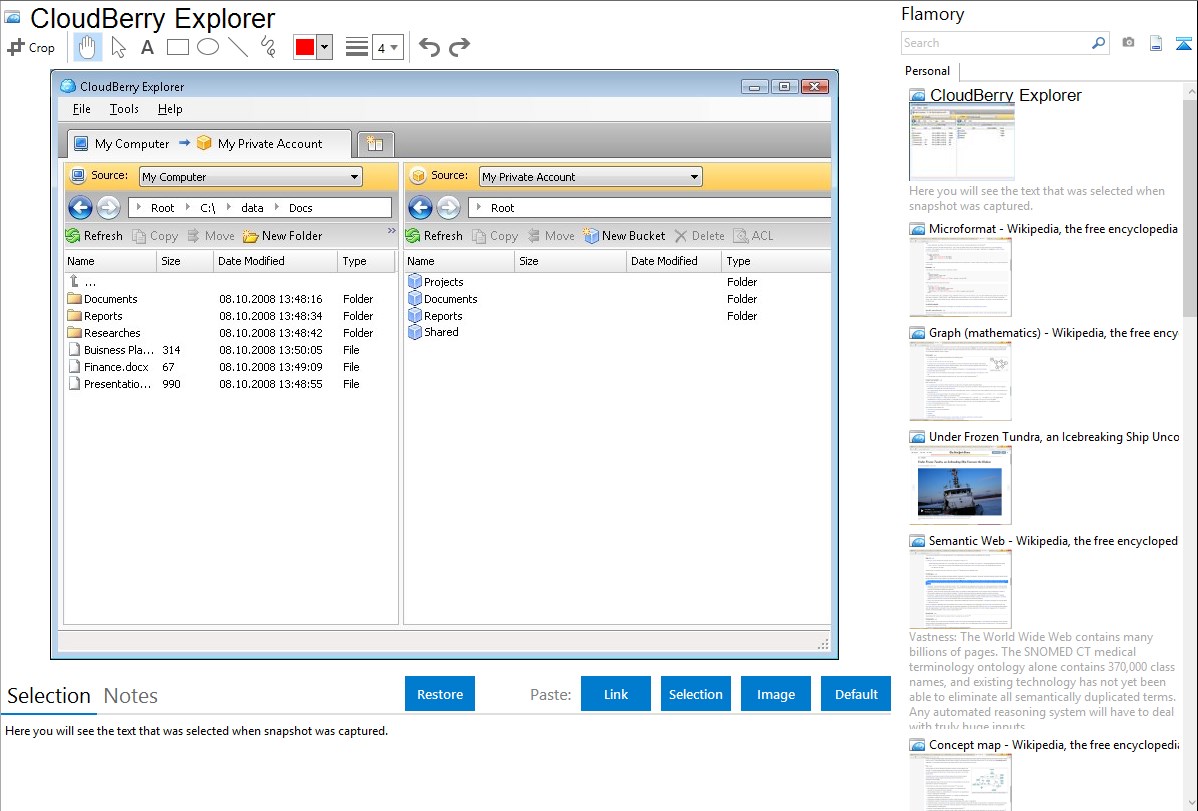Click the Flamory icon at top right
This screenshot has width=1198, height=811.
[1183, 43]
